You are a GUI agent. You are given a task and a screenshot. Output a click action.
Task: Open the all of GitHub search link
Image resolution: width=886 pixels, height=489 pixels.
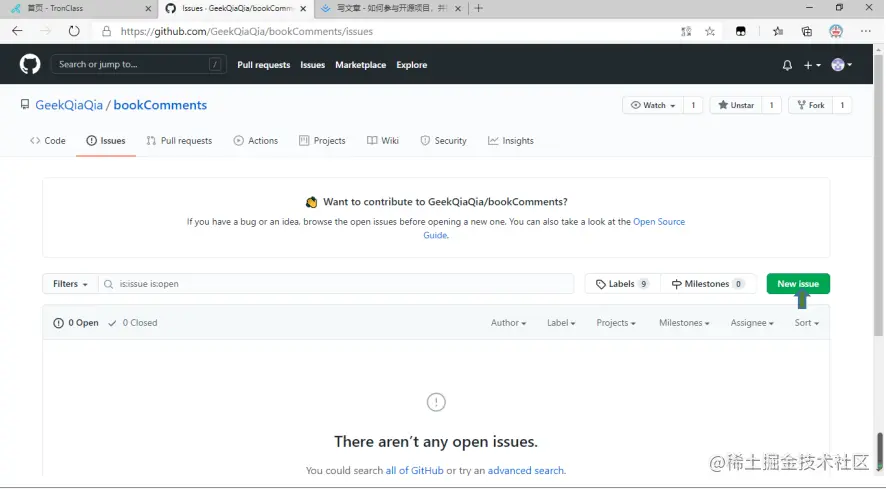point(414,470)
